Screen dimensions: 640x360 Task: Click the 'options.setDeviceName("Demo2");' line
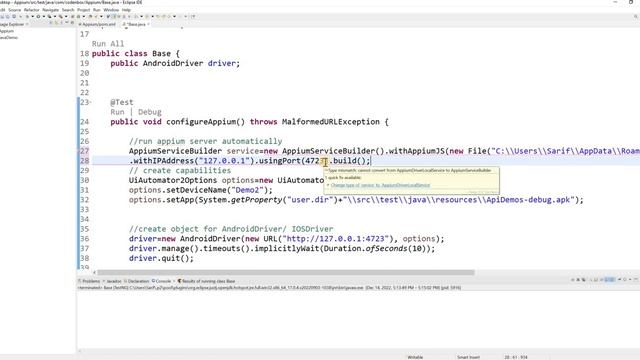coord(200,190)
